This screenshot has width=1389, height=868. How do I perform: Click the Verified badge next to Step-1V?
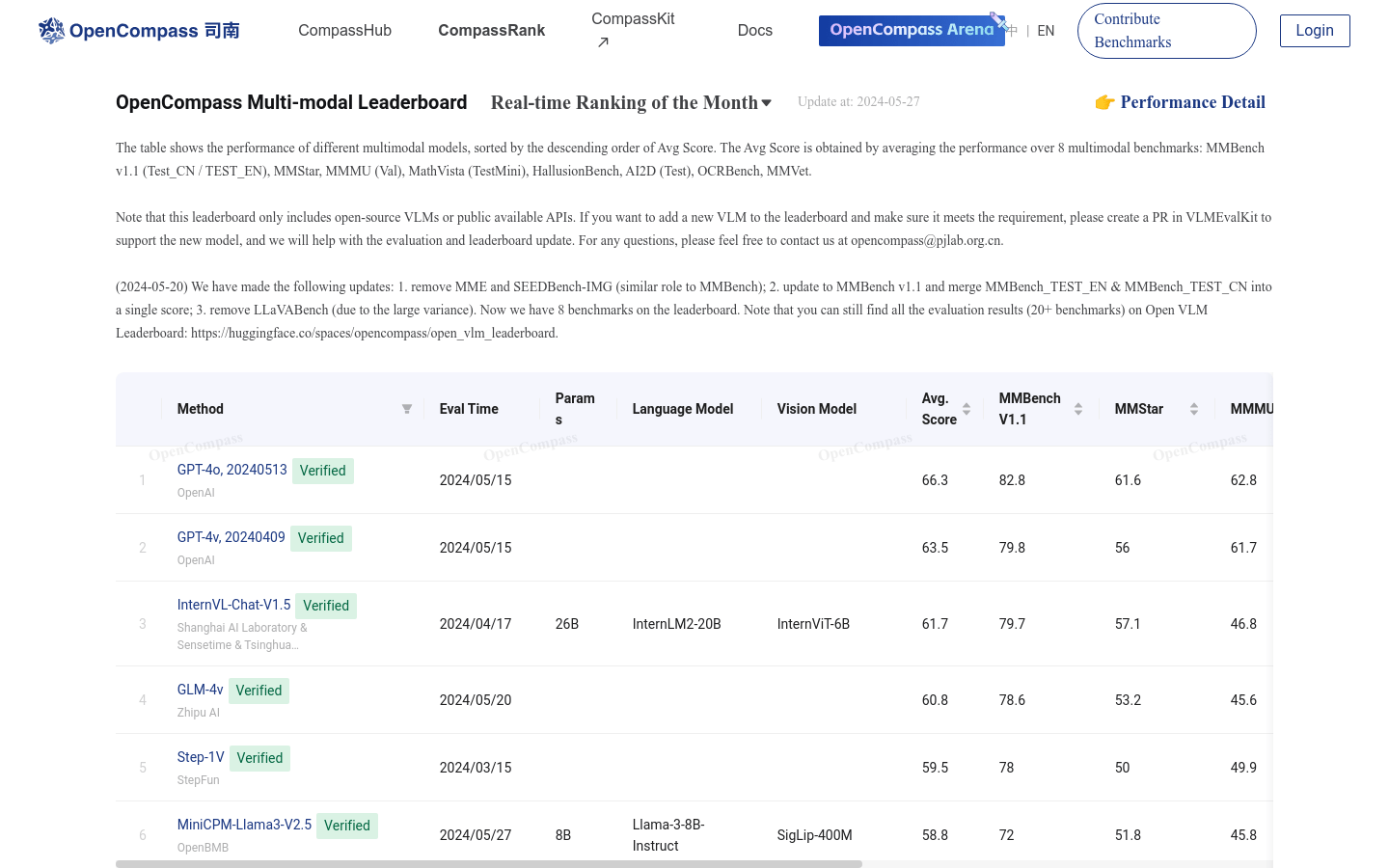point(259,758)
